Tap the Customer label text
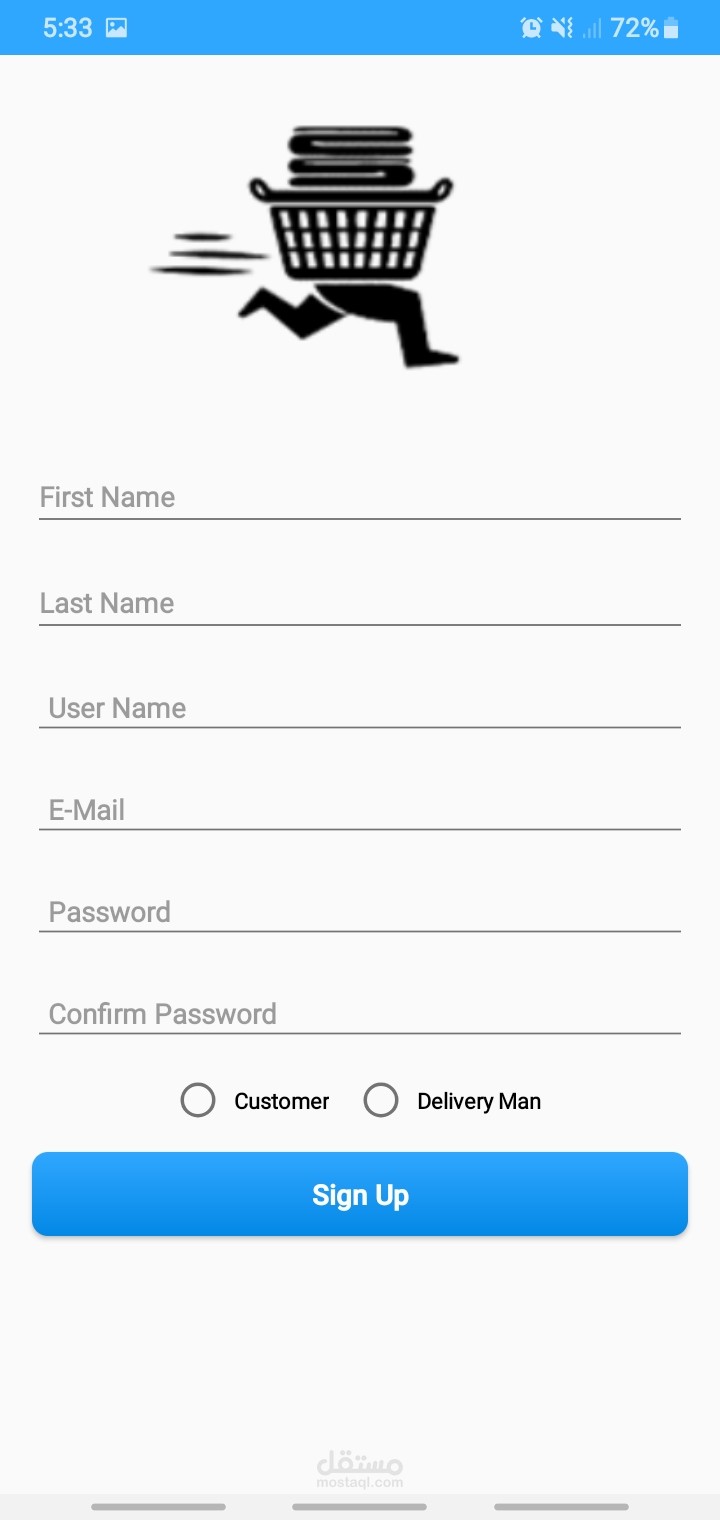The width and height of the screenshot is (720, 1520). point(281,1101)
